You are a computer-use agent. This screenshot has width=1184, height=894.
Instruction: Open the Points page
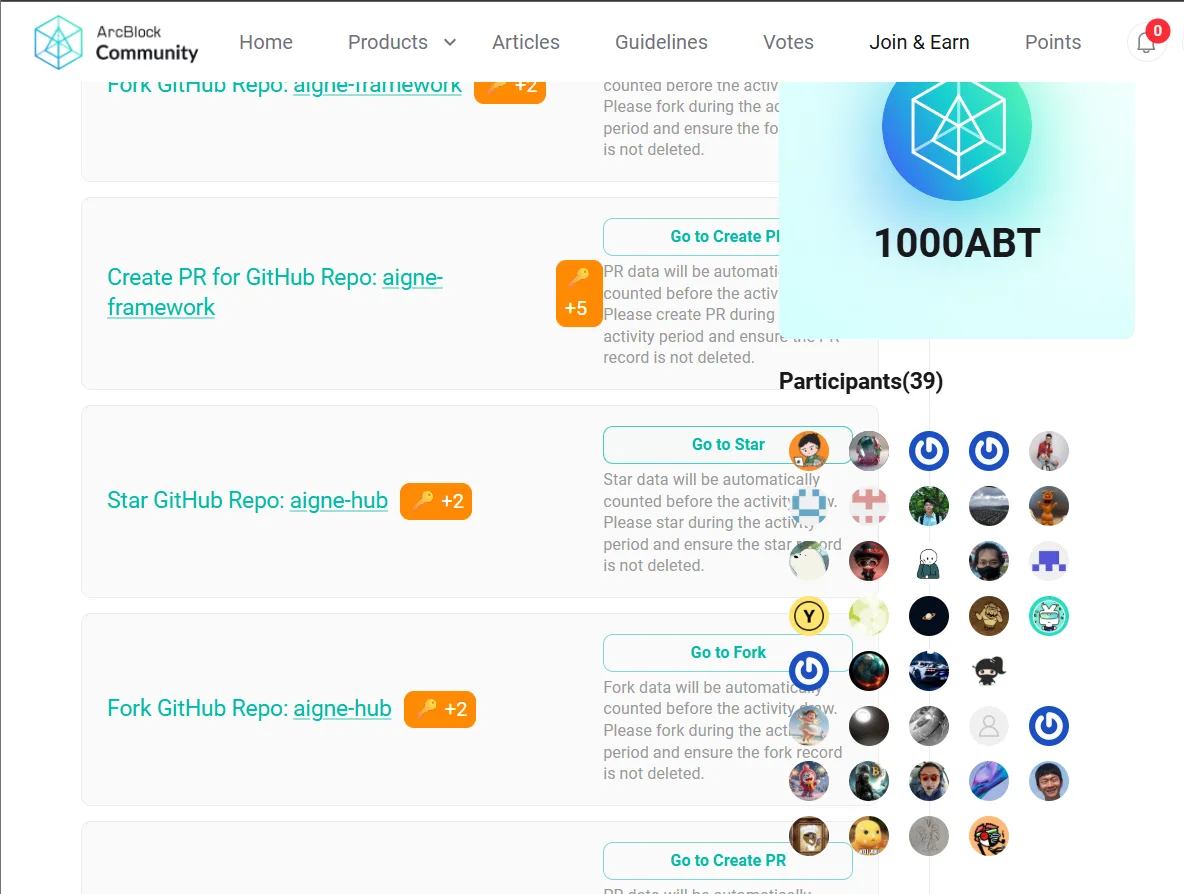point(1053,42)
